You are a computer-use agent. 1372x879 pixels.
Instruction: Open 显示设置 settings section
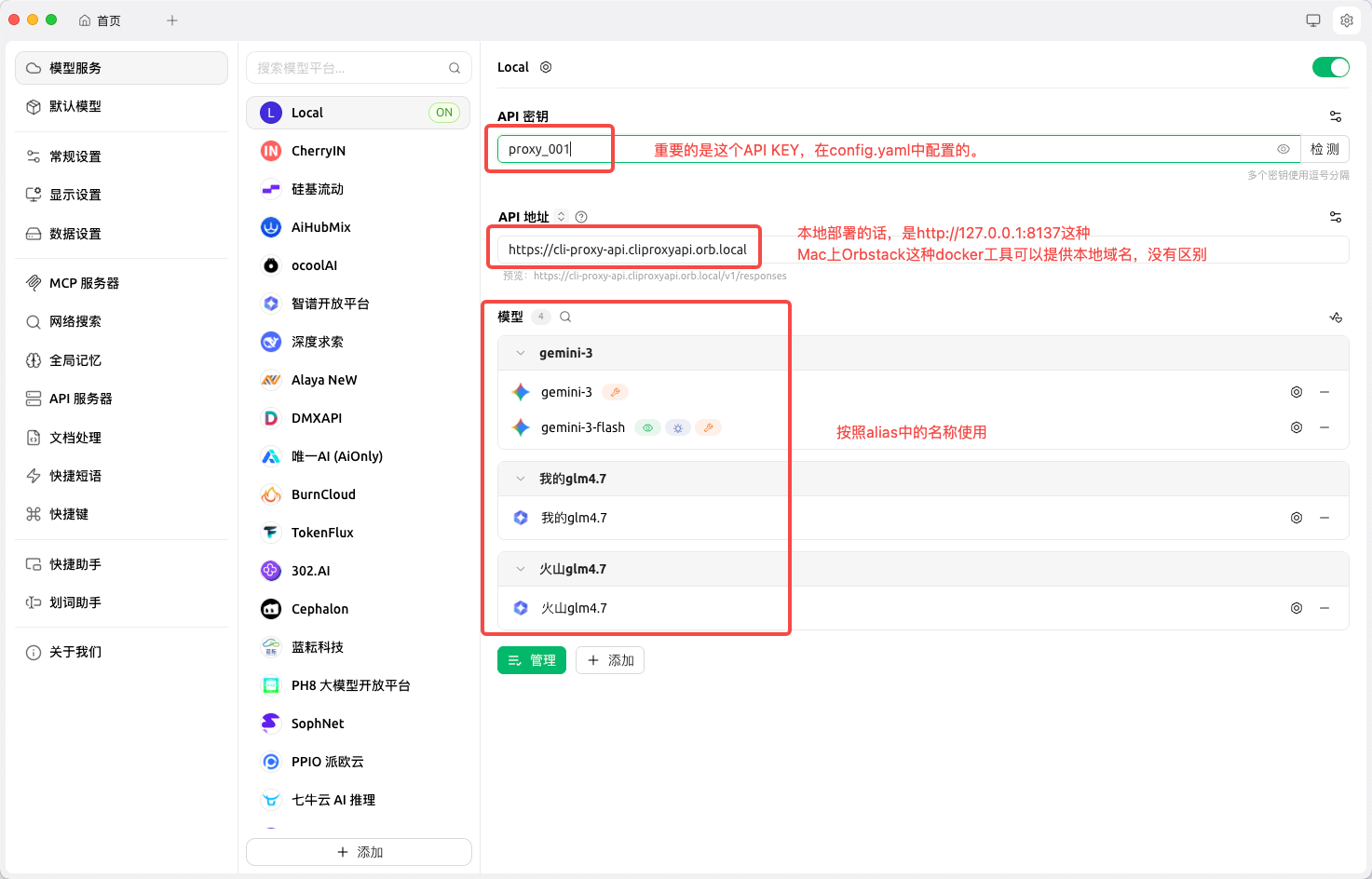pos(122,195)
